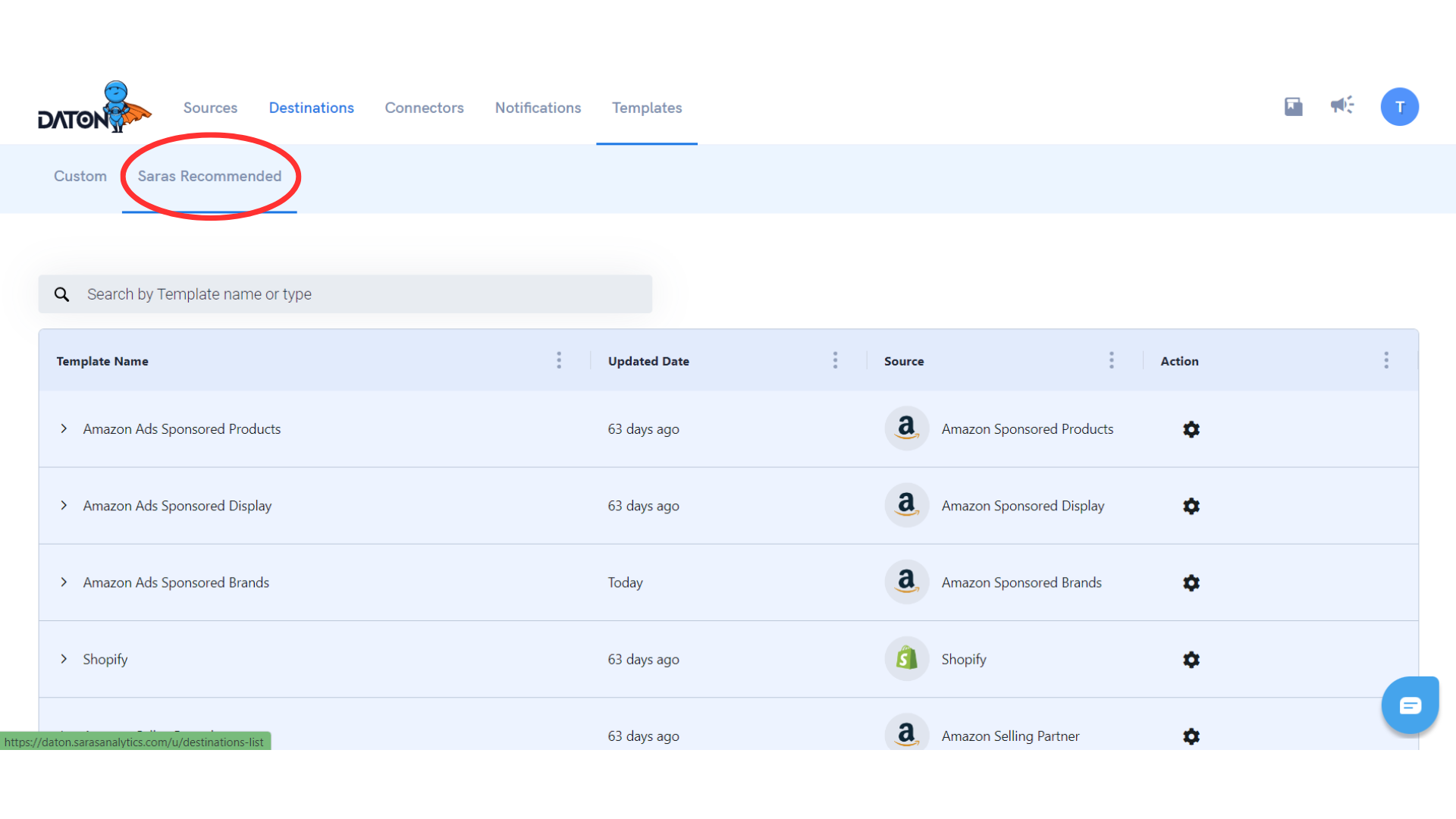Click gear icon for Amazon Ads Sponsored Products

click(1191, 429)
